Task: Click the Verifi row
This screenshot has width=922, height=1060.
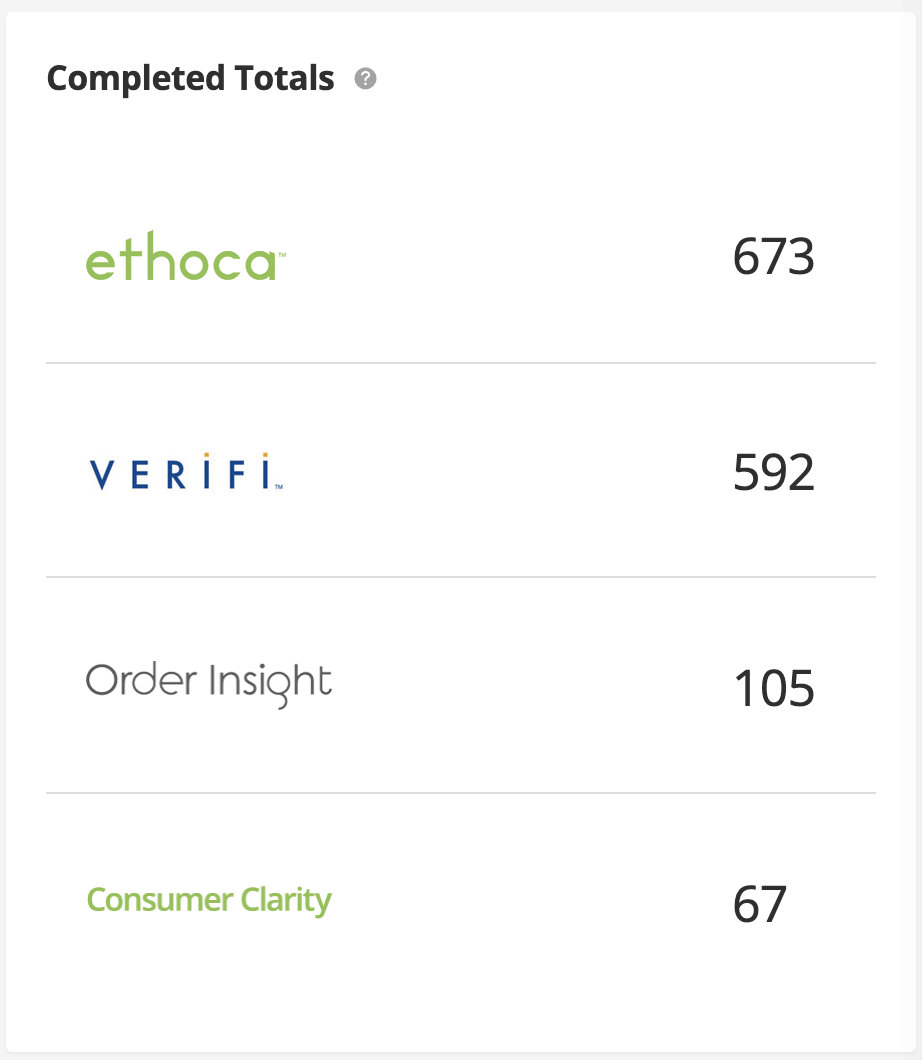Action: (x=461, y=471)
